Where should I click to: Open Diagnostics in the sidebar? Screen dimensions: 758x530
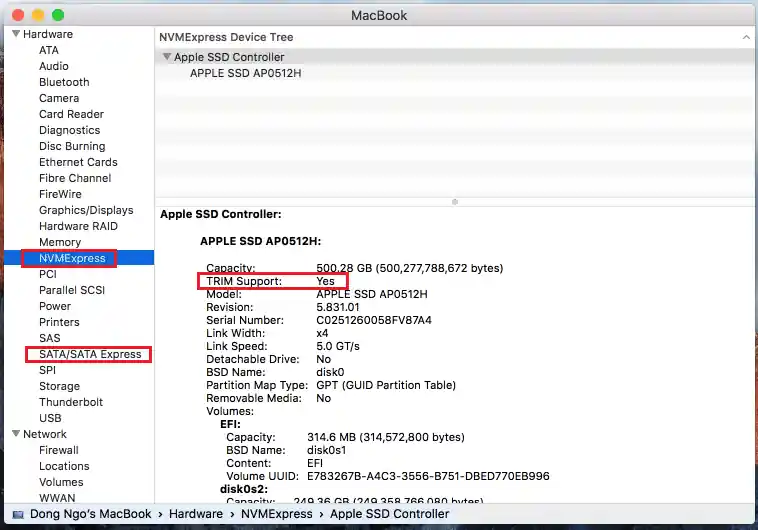point(70,130)
